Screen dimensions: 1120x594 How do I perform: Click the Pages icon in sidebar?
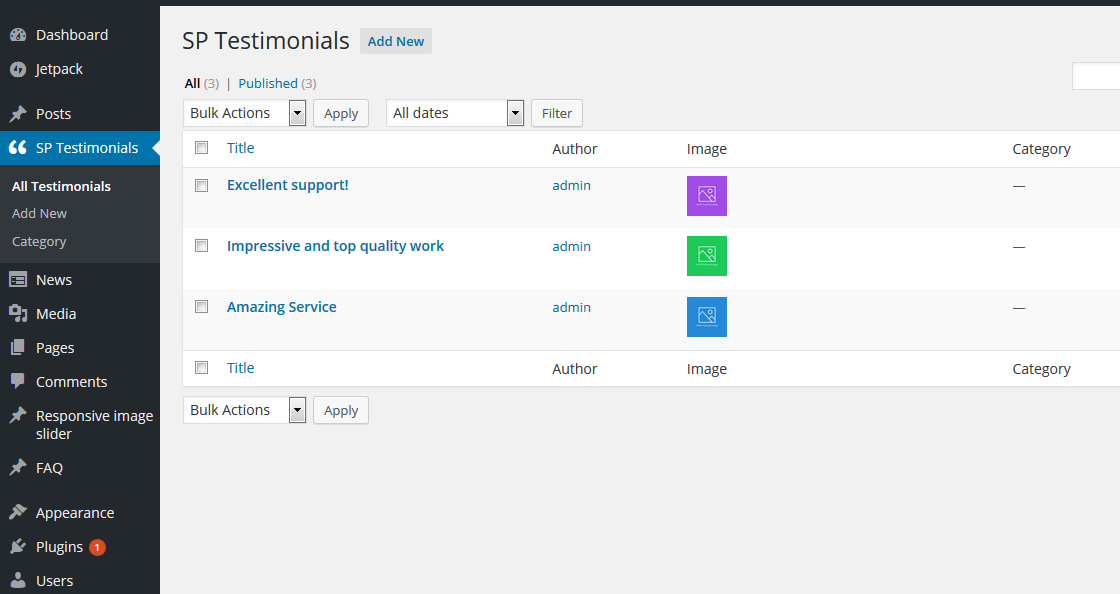tap(18, 348)
